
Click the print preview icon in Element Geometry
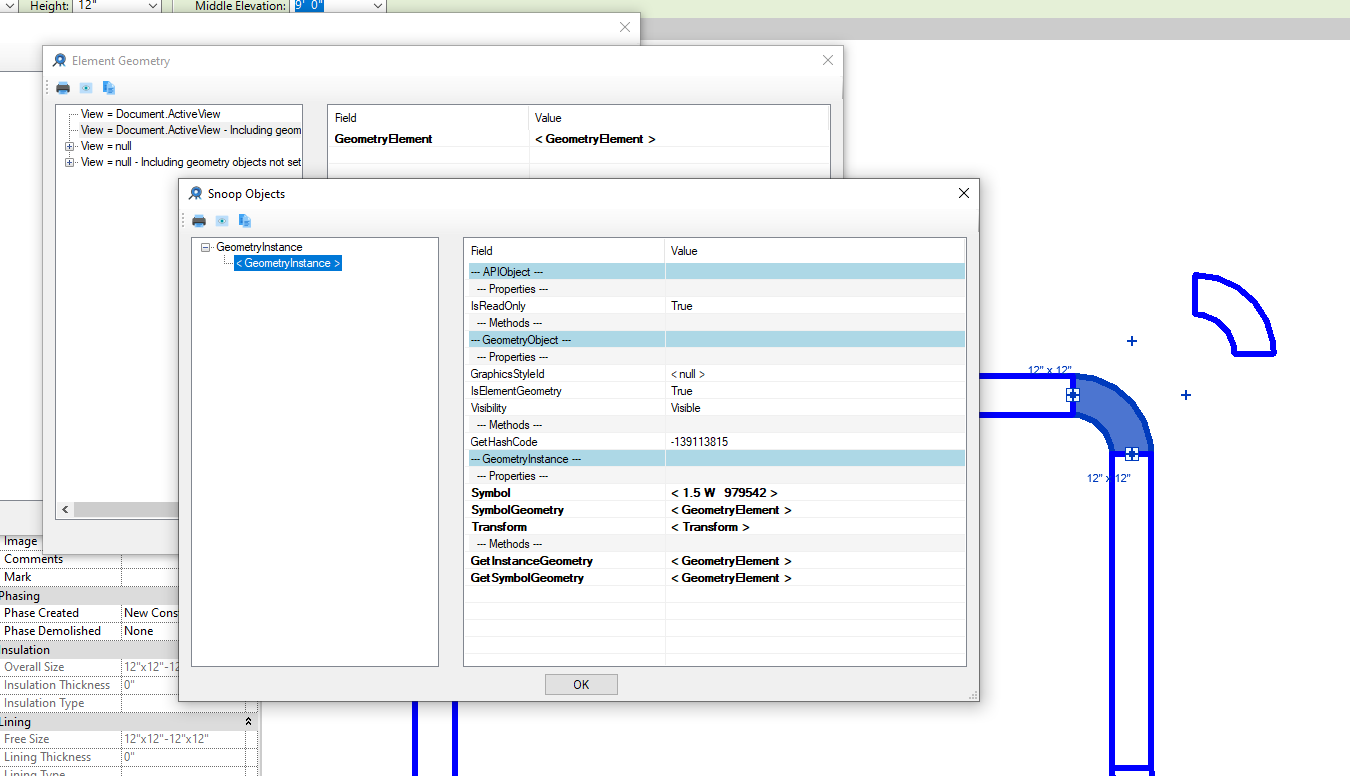pyautogui.click(x=86, y=88)
